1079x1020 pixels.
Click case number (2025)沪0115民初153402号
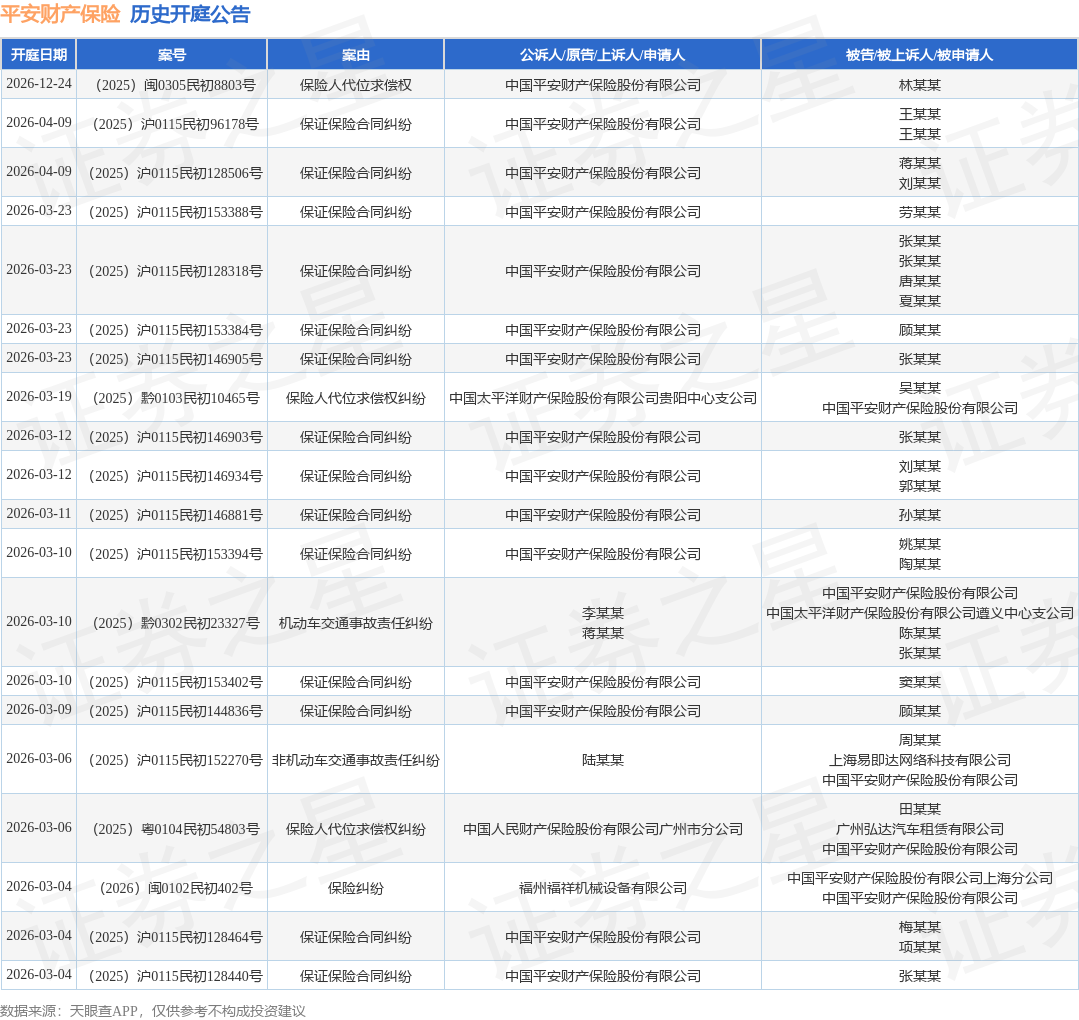click(x=171, y=683)
